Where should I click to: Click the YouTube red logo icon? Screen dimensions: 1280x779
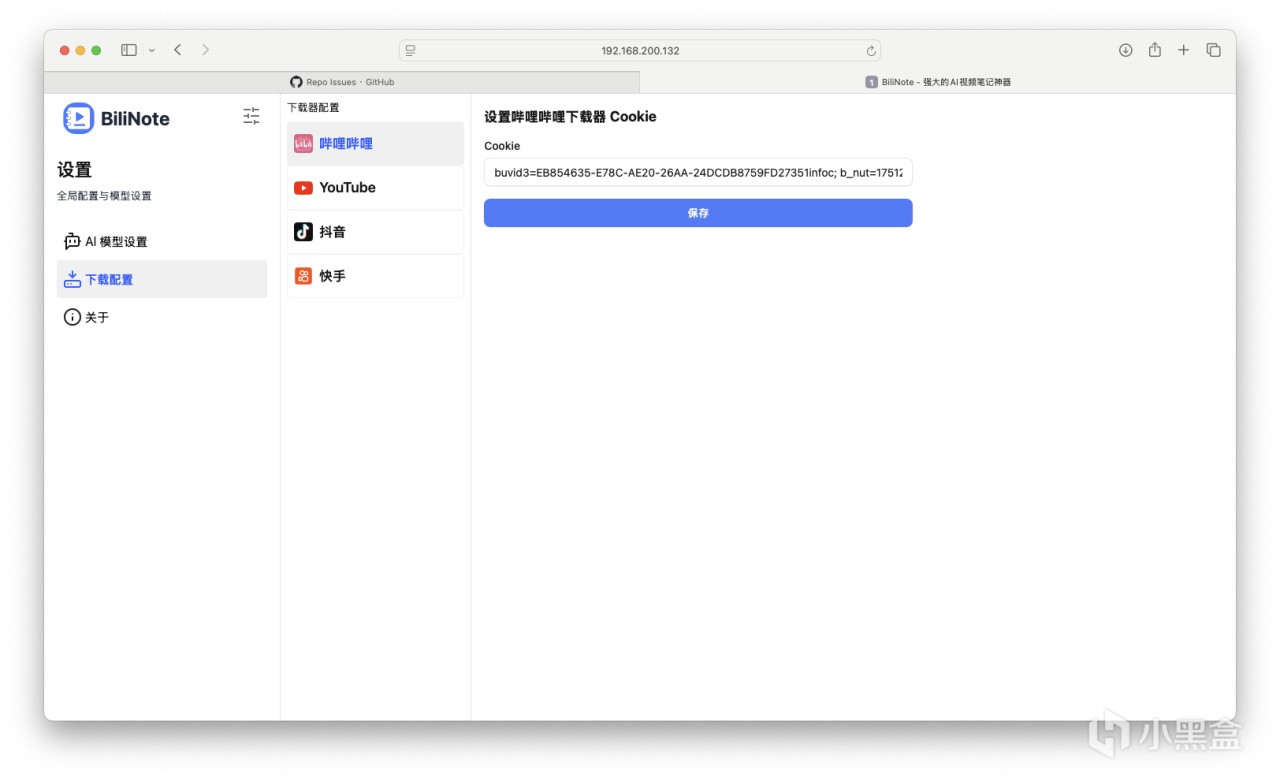click(303, 188)
